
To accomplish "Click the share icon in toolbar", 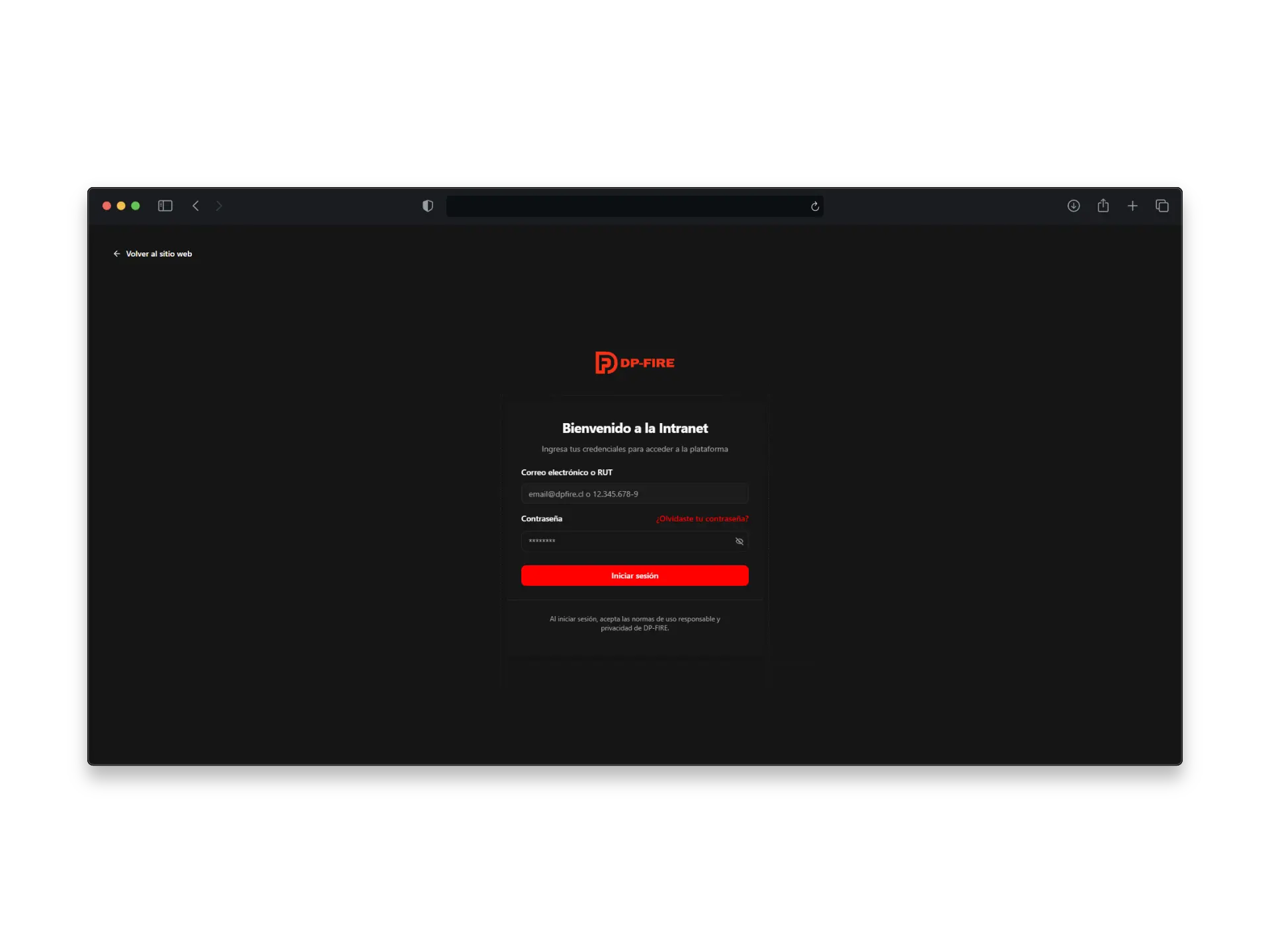I will 1103,206.
